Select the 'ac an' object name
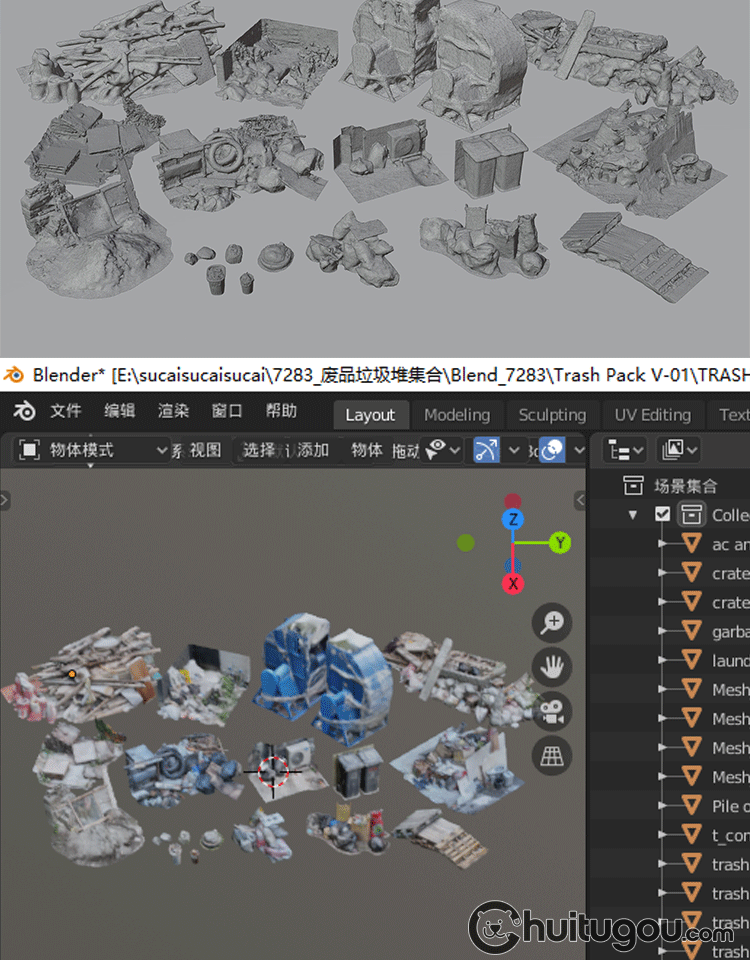 tap(731, 544)
